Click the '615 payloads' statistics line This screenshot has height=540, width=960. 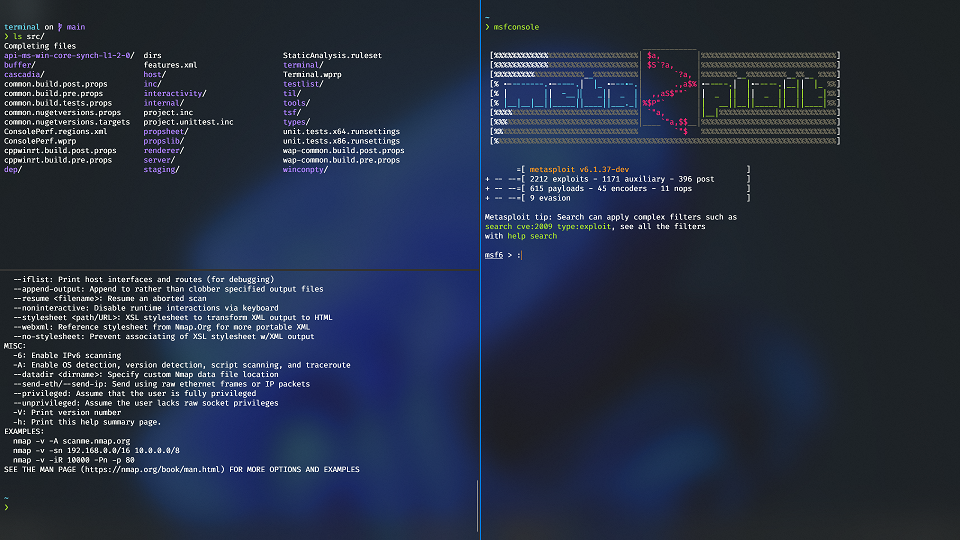tap(610, 189)
